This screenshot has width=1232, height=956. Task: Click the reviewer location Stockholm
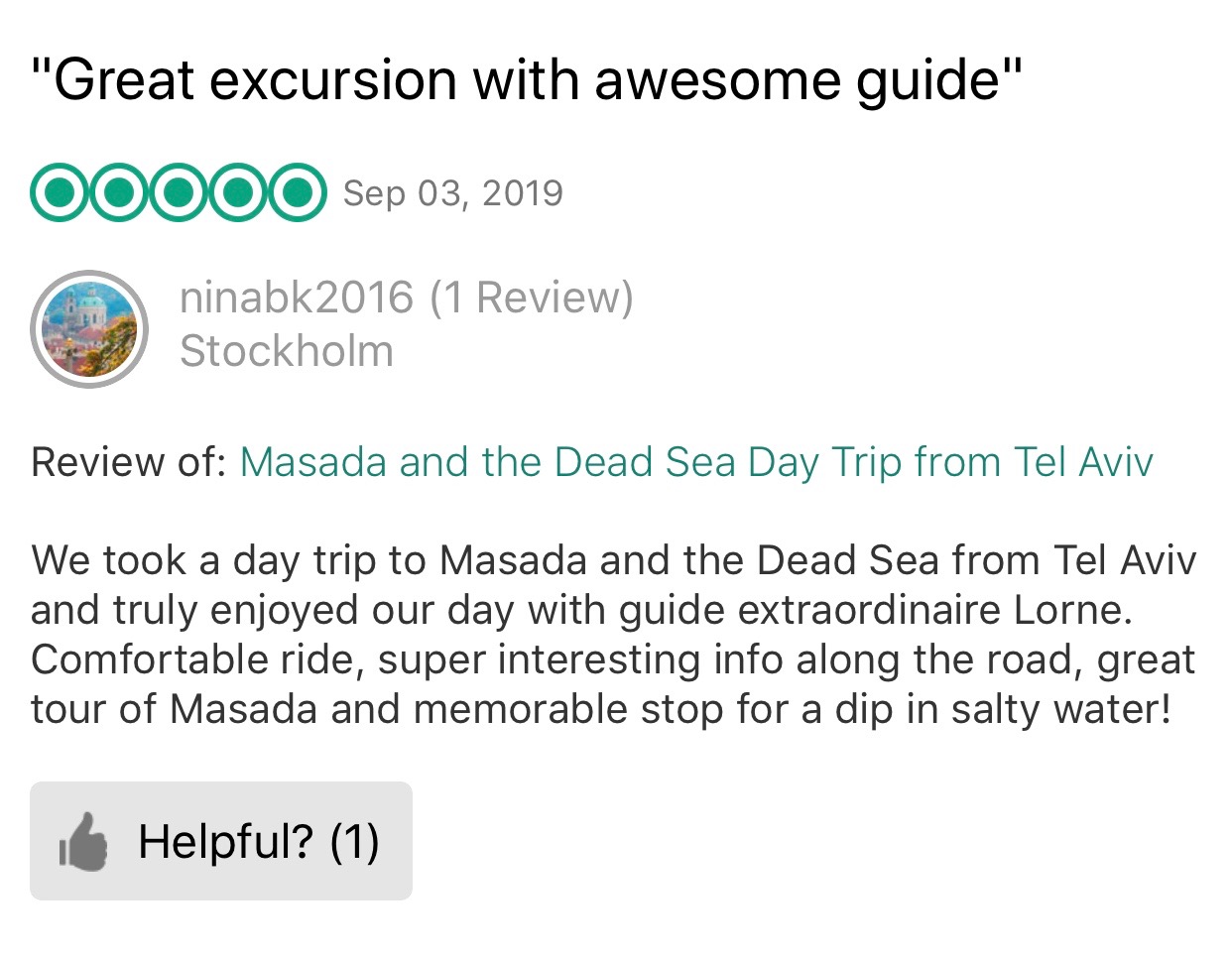tap(287, 351)
